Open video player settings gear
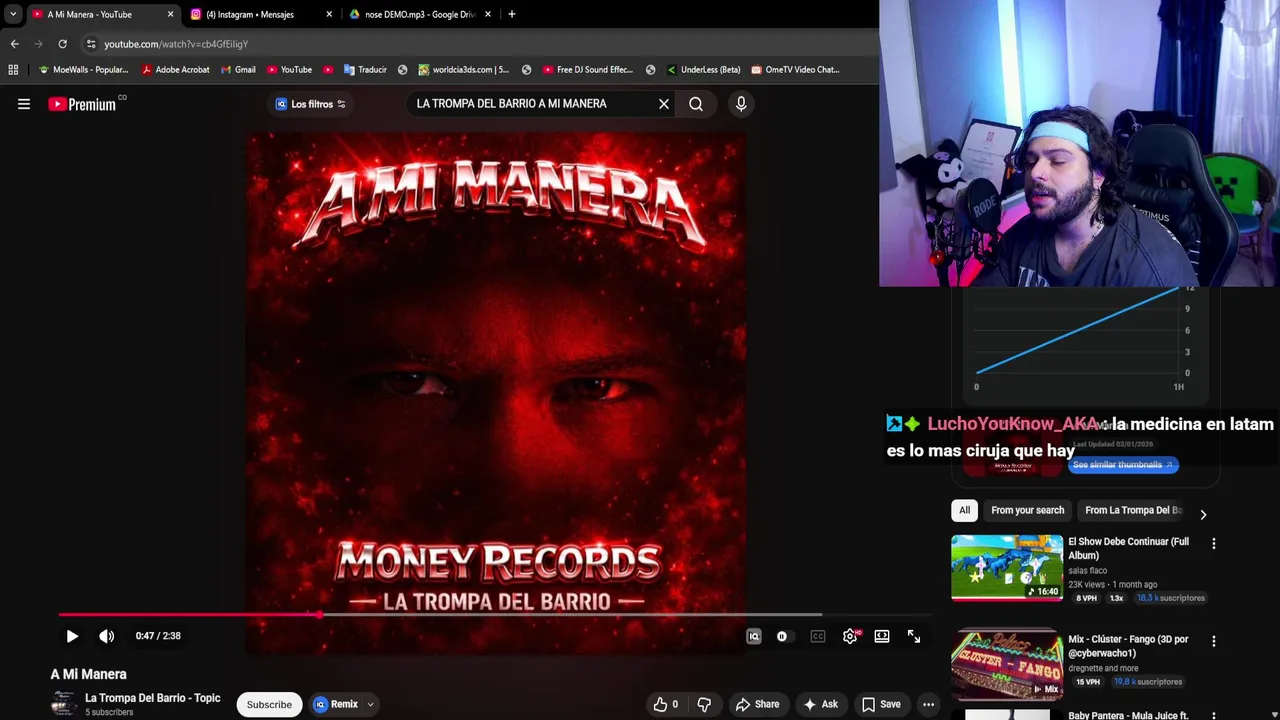The width and height of the screenshot is (1280, 720). 850,636
